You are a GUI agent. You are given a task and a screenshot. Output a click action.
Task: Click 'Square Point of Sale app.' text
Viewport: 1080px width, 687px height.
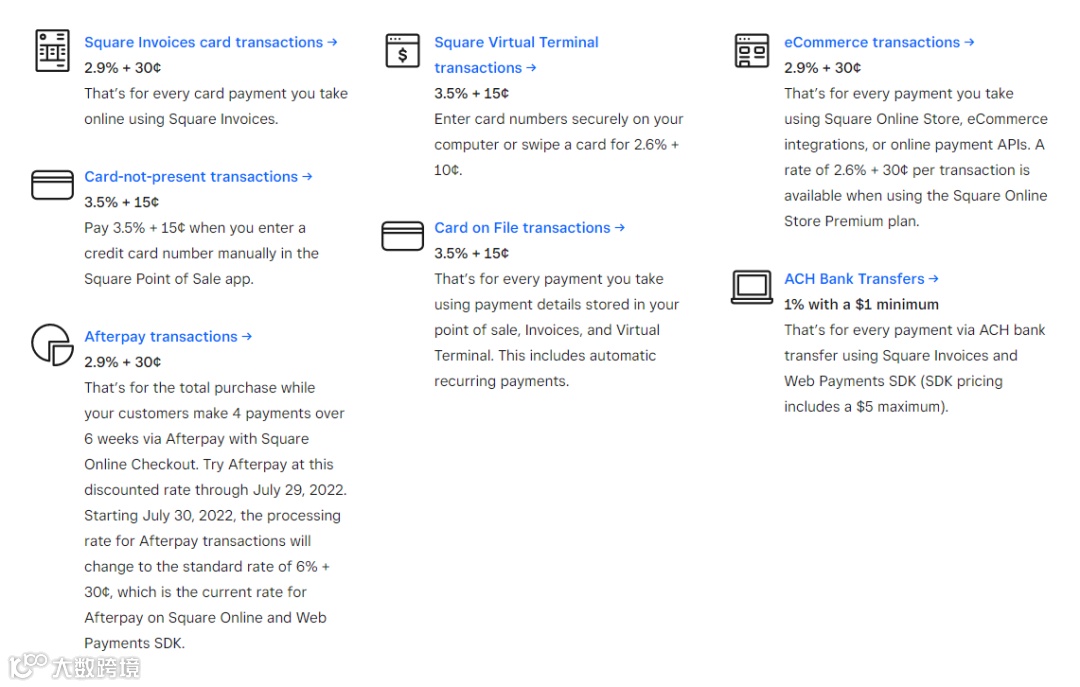point(169,278)
